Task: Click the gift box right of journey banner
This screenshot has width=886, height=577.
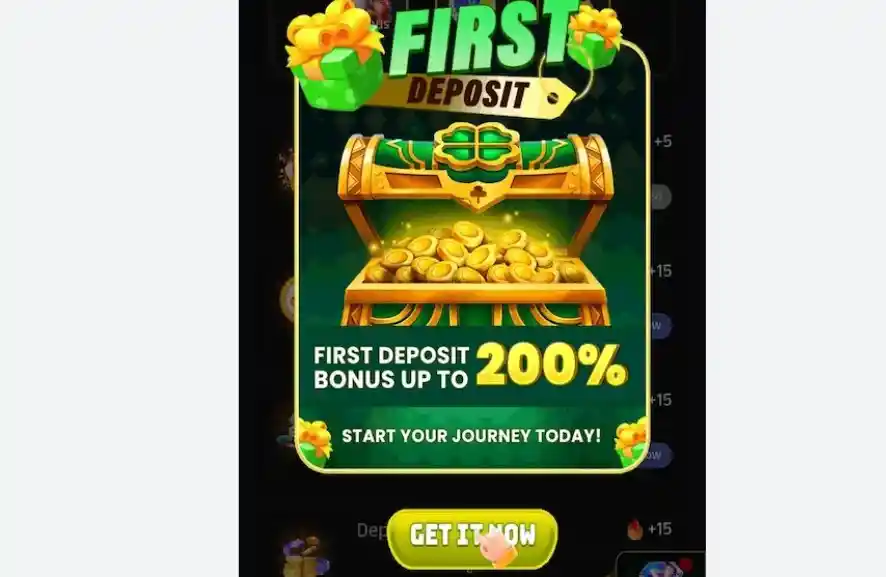Action: coord(631,442)
